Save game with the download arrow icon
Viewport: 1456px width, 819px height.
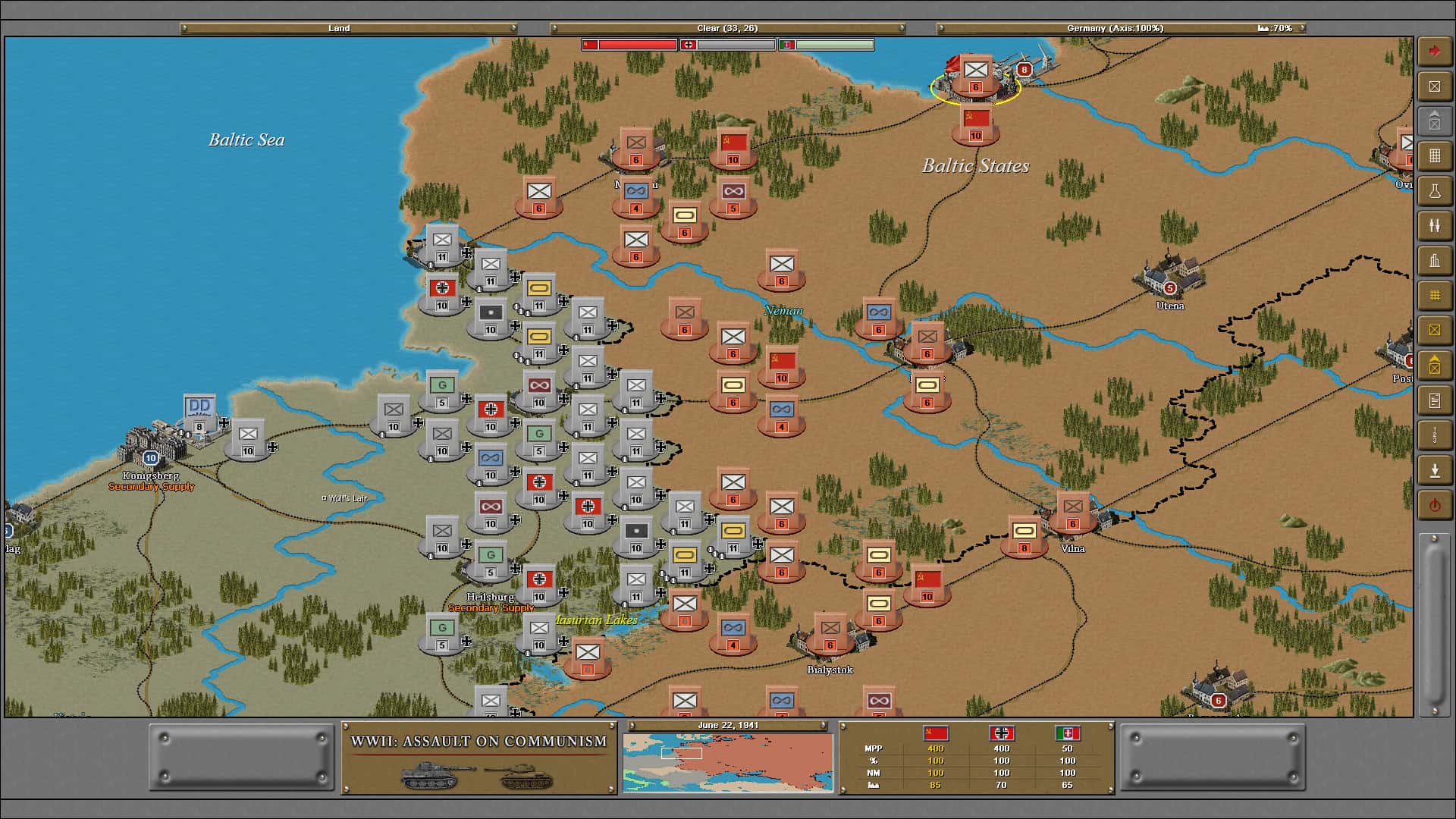tap(1434, 470)
